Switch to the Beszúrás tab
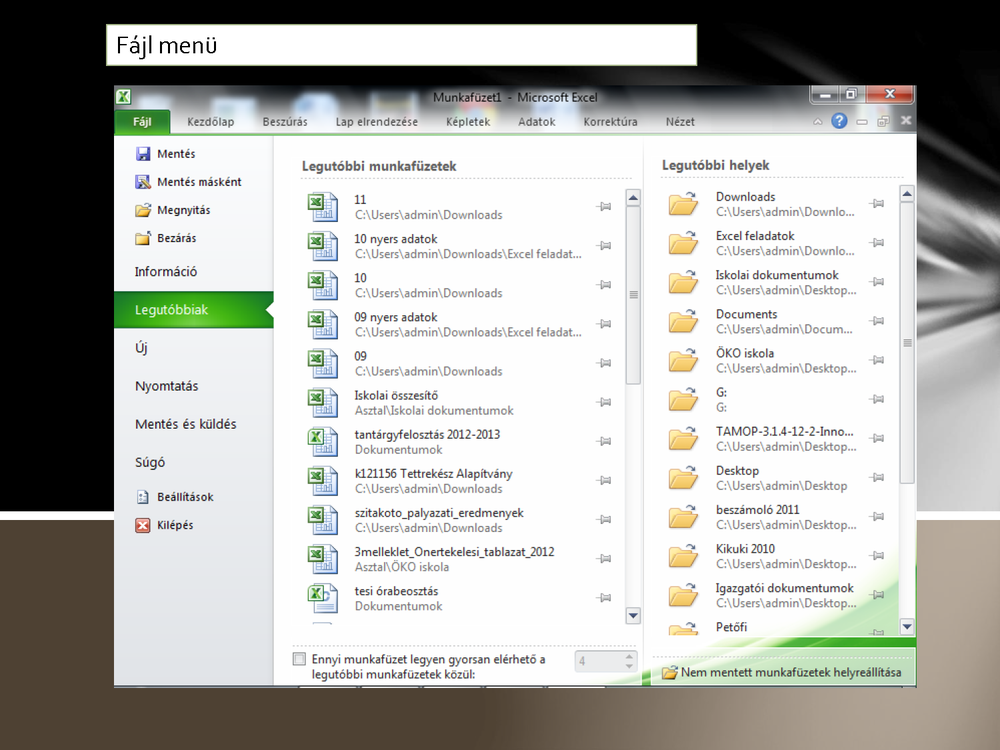Image resolution: width=1000 pixels, height=750 pixels. pyautogui.click(x=285, y=122)
